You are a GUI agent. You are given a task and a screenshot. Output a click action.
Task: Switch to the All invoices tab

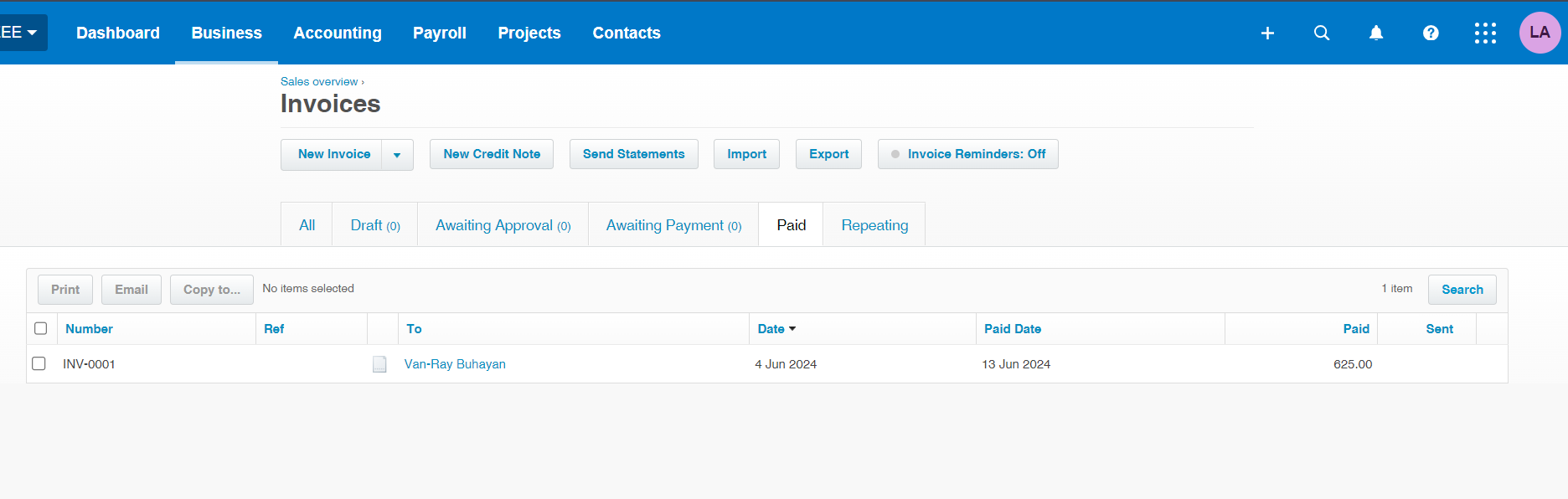pos(307,224)
